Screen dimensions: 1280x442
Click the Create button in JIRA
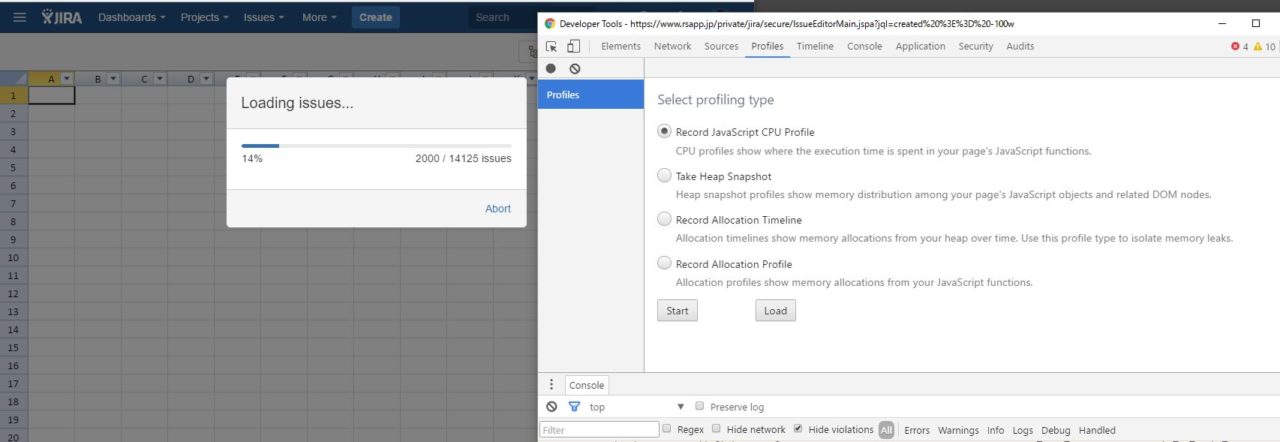(375, 17)
